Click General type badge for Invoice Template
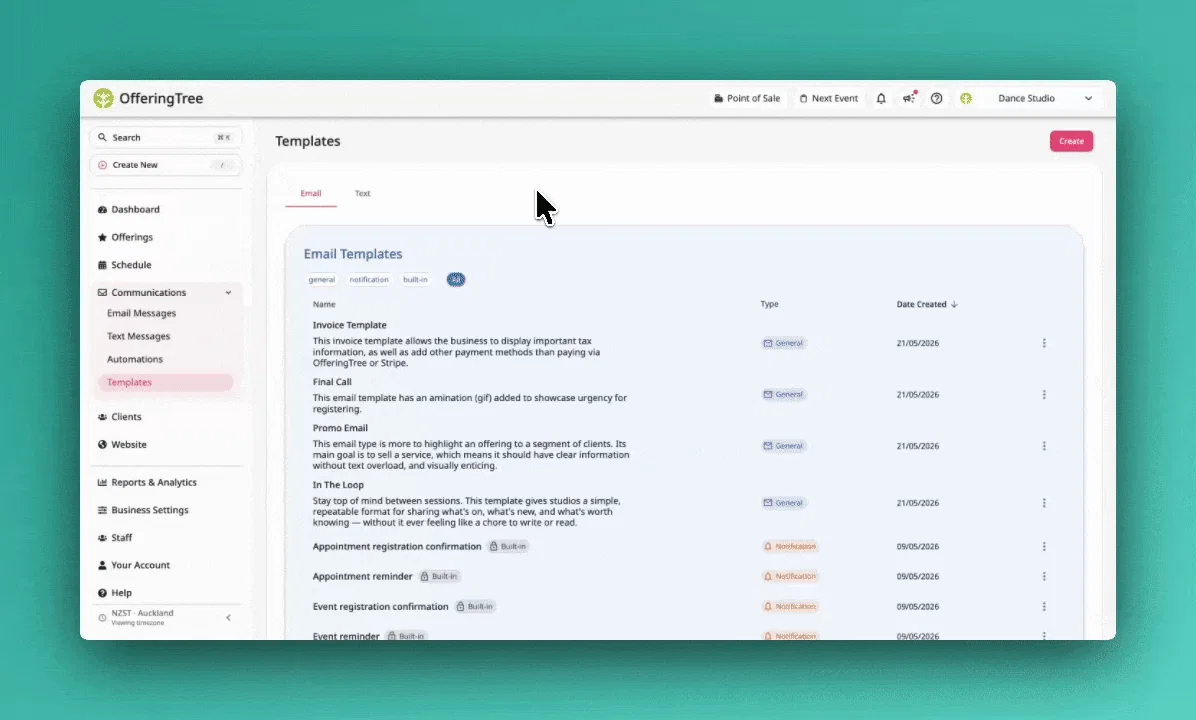The image size is (1196, 720). [x=783, y=343]
